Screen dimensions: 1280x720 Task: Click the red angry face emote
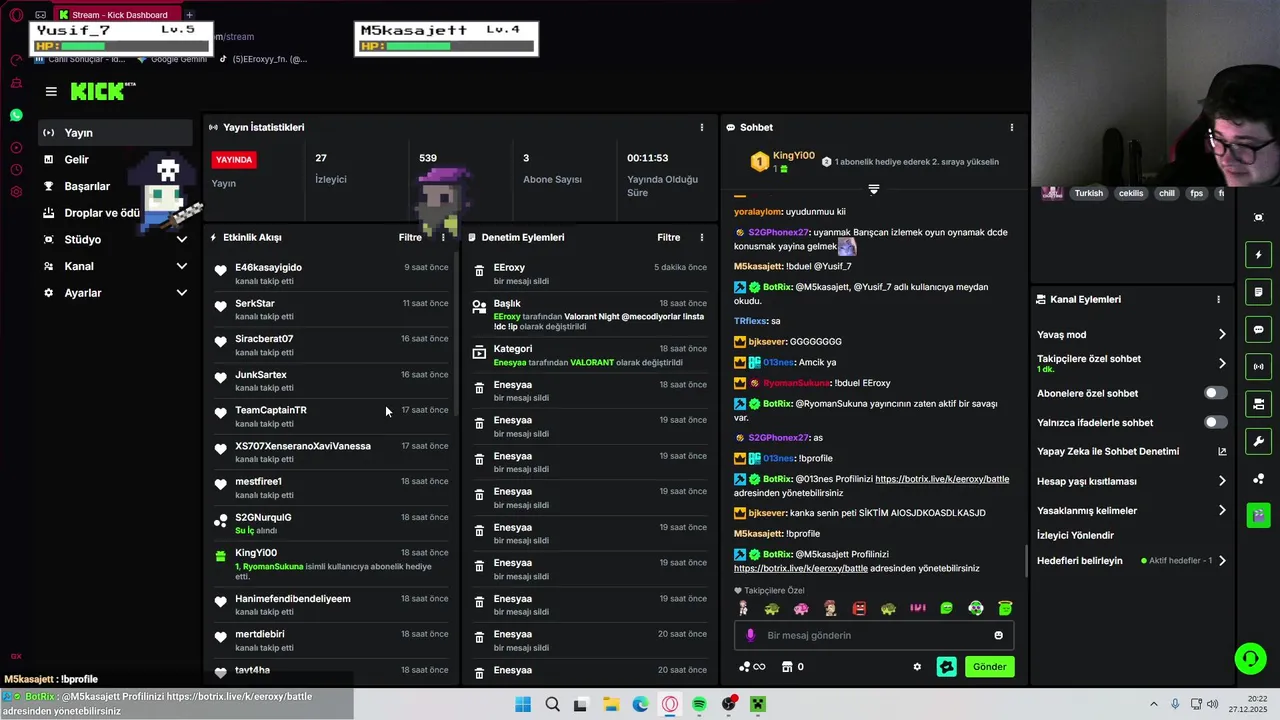(859, 608)
